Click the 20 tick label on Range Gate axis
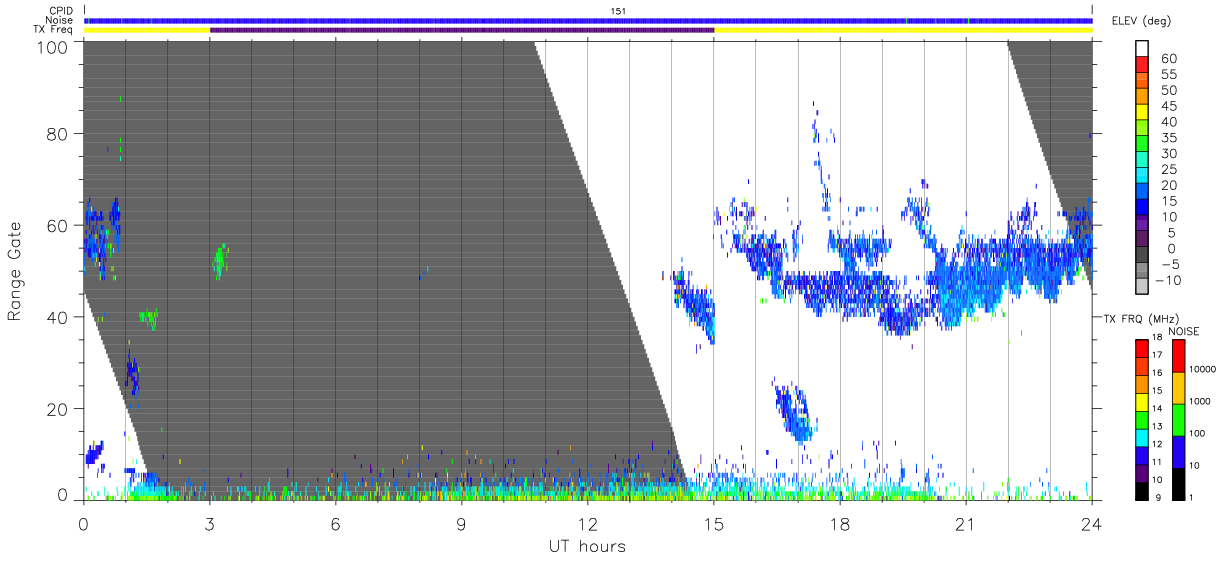The image size is (1228, 567). pyautogui.click(x=58, y=409)
